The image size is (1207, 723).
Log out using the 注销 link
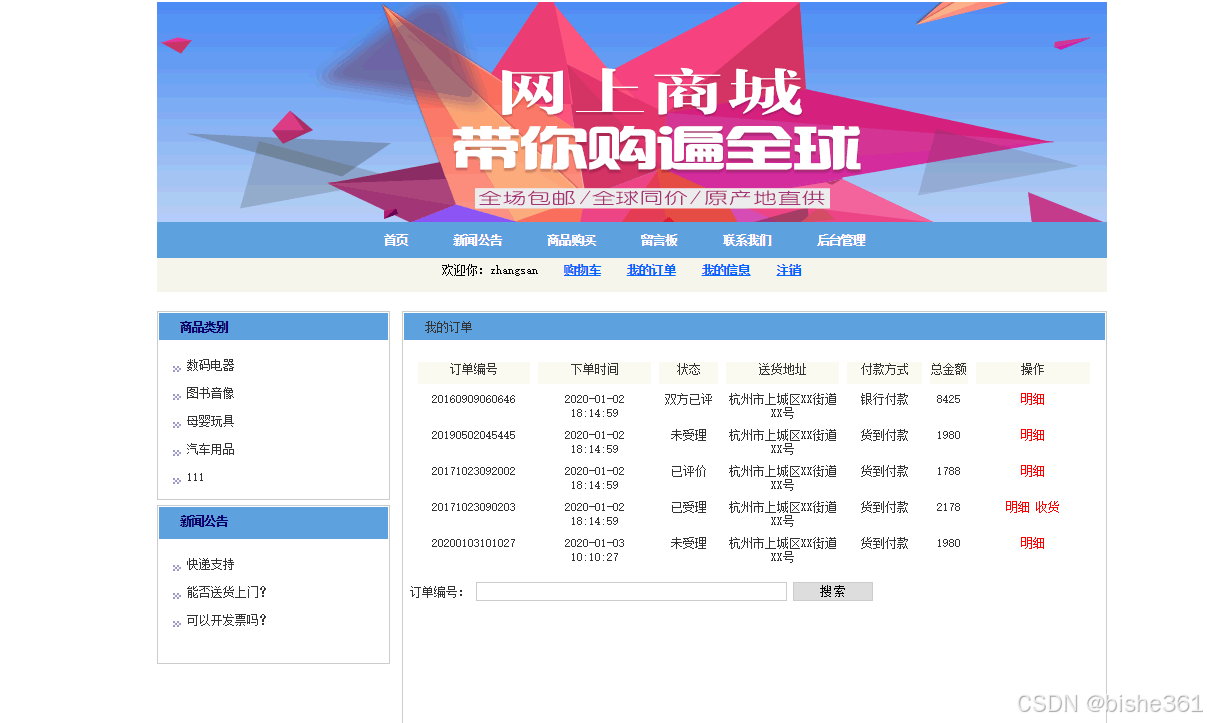[789, 270]
